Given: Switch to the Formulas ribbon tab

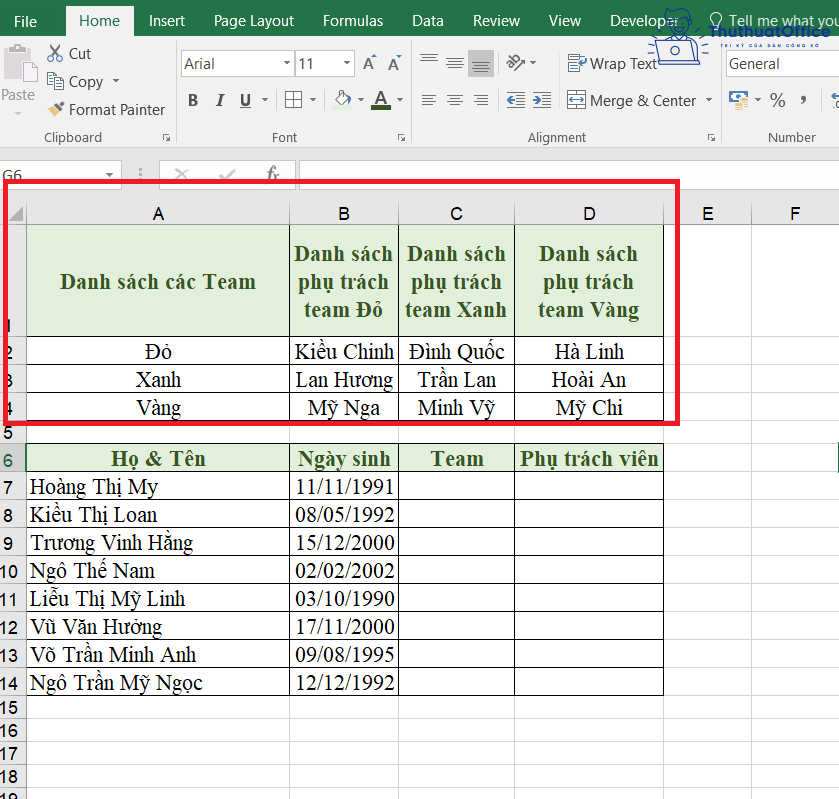Looking at the screenshot, I should (x=352, y=20).
